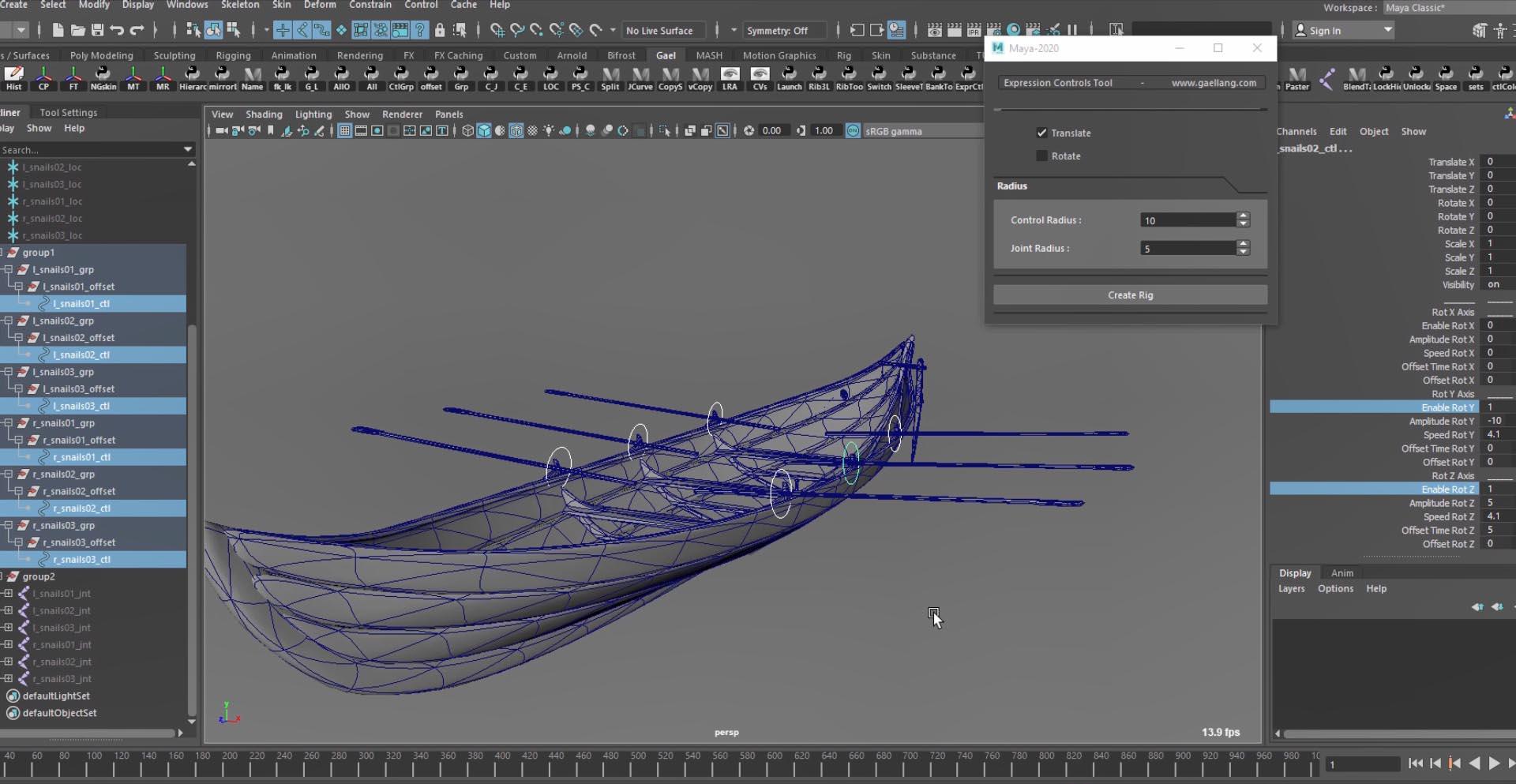Click the lock selection padlock icon
The image size is (1516, 784).
coord(440,30)
